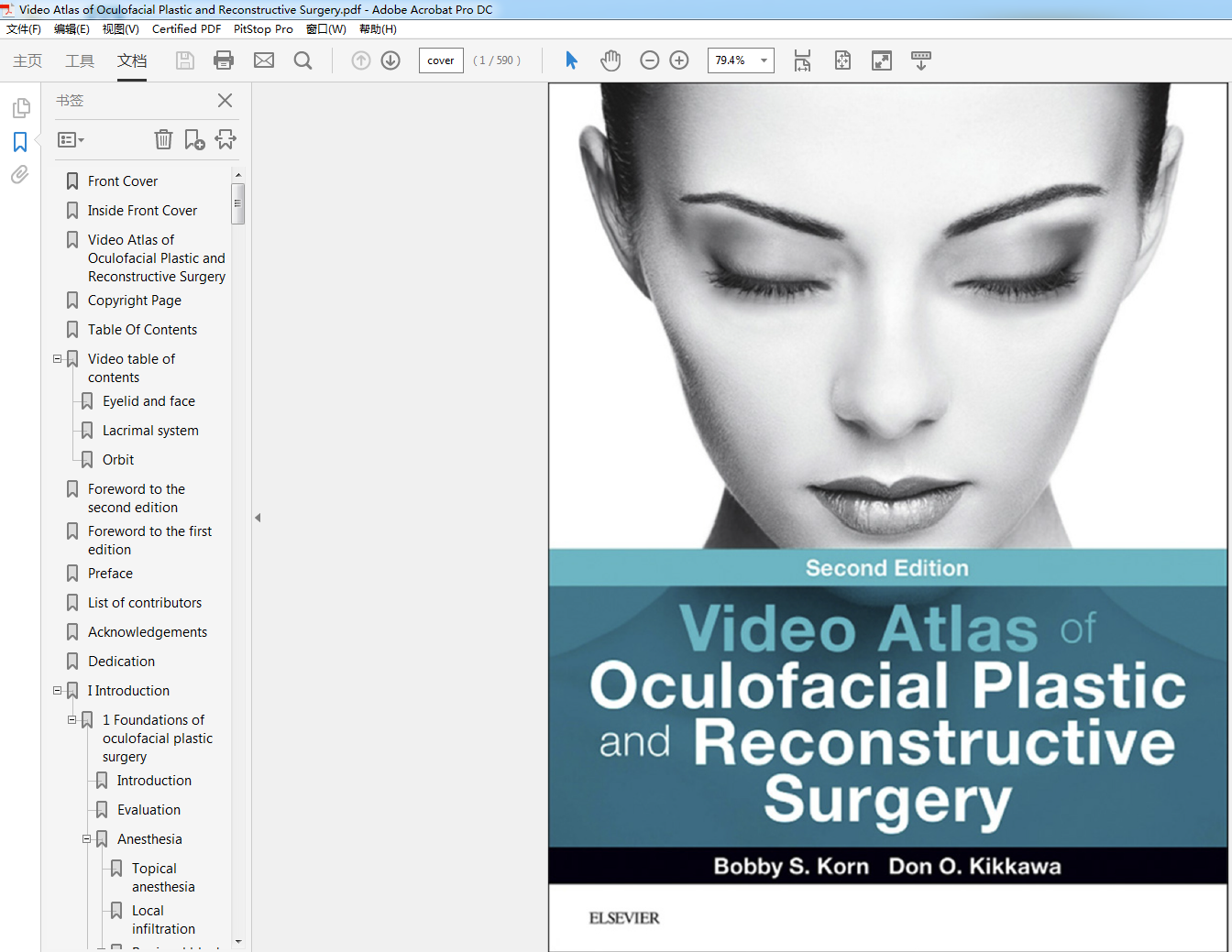Viewport: 1232px width, 952px height.
Task: Open the PitStop Pro menu
Action: pyautogui.click(x=263, y=29)
